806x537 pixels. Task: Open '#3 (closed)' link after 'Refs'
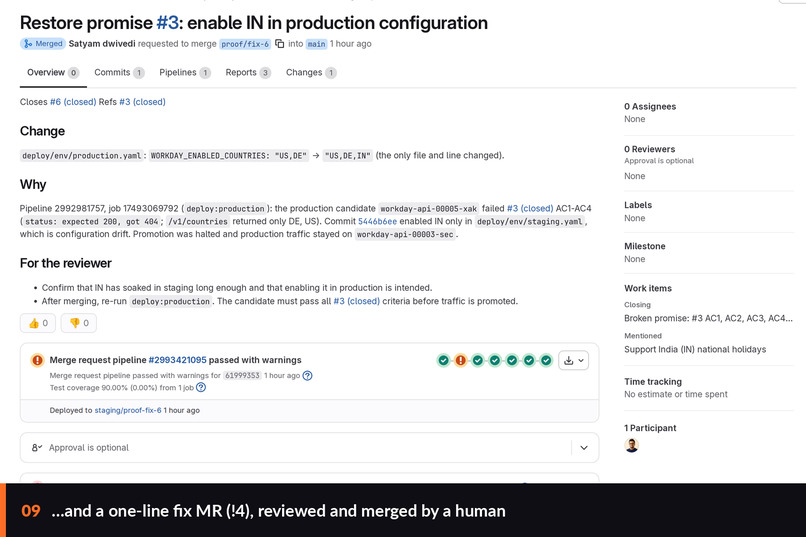point(142,102)
